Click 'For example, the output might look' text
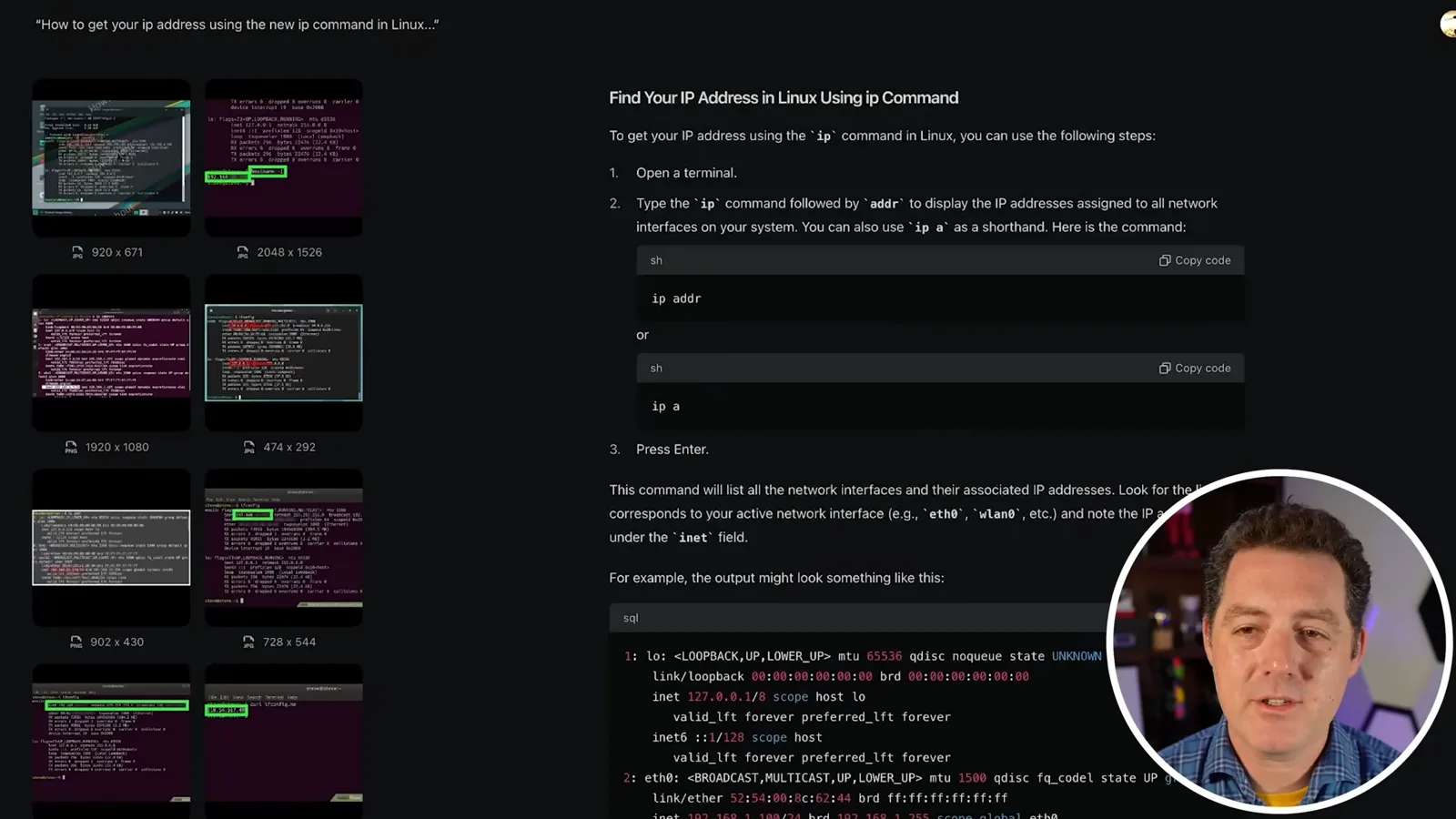 [x=776, y=578]
